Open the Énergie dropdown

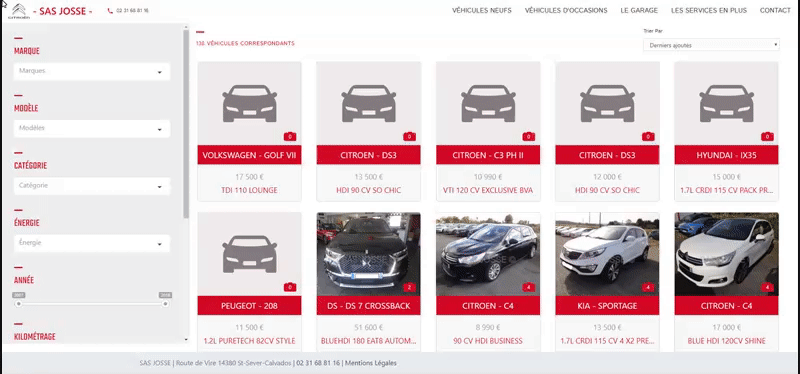[92, 243]
